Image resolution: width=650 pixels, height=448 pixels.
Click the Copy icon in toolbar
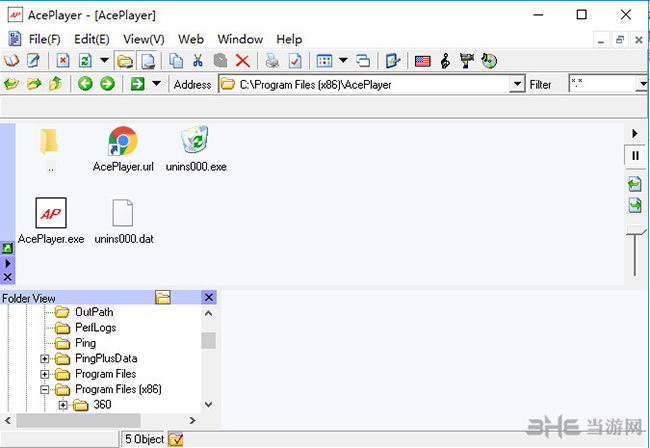pyautogui.click(x=176, y=61)
